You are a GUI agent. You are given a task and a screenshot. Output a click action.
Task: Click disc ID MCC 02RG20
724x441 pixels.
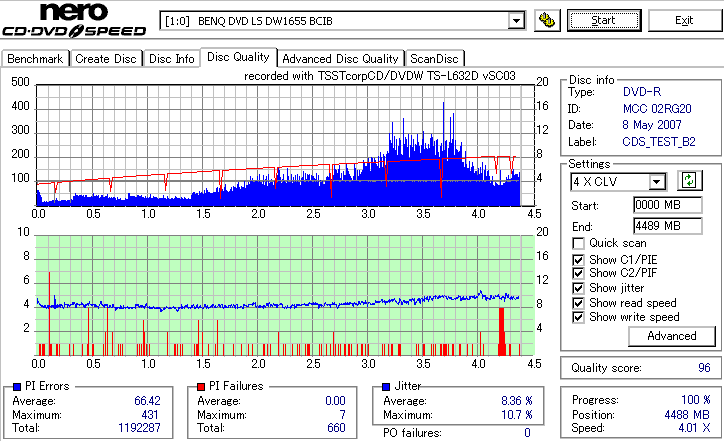(x=657, y=109)
